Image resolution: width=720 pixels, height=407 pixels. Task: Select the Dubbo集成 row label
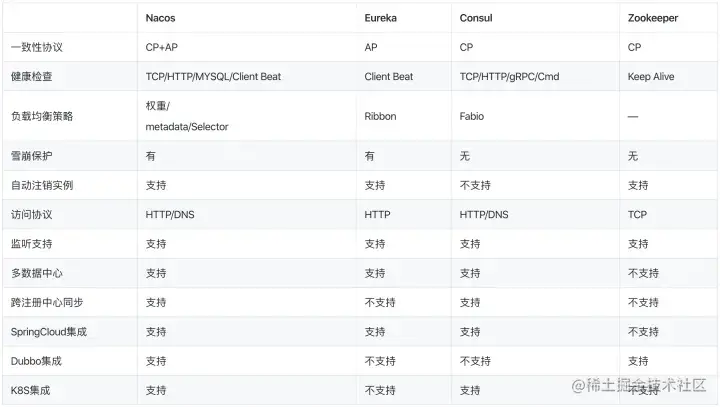click(36, 362)
